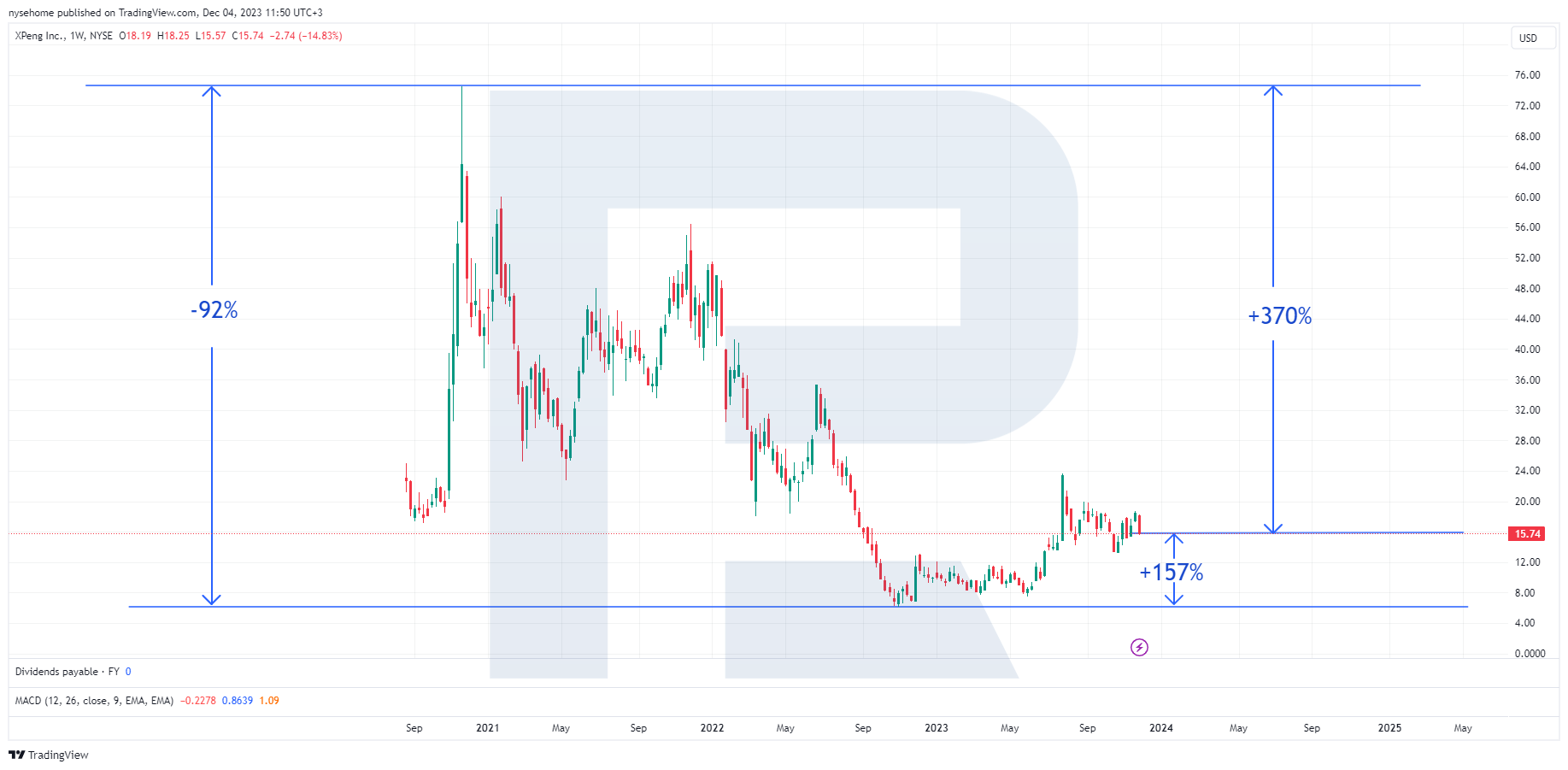Click the MACD value 0.8639
1568x770 pixels.
238,701
